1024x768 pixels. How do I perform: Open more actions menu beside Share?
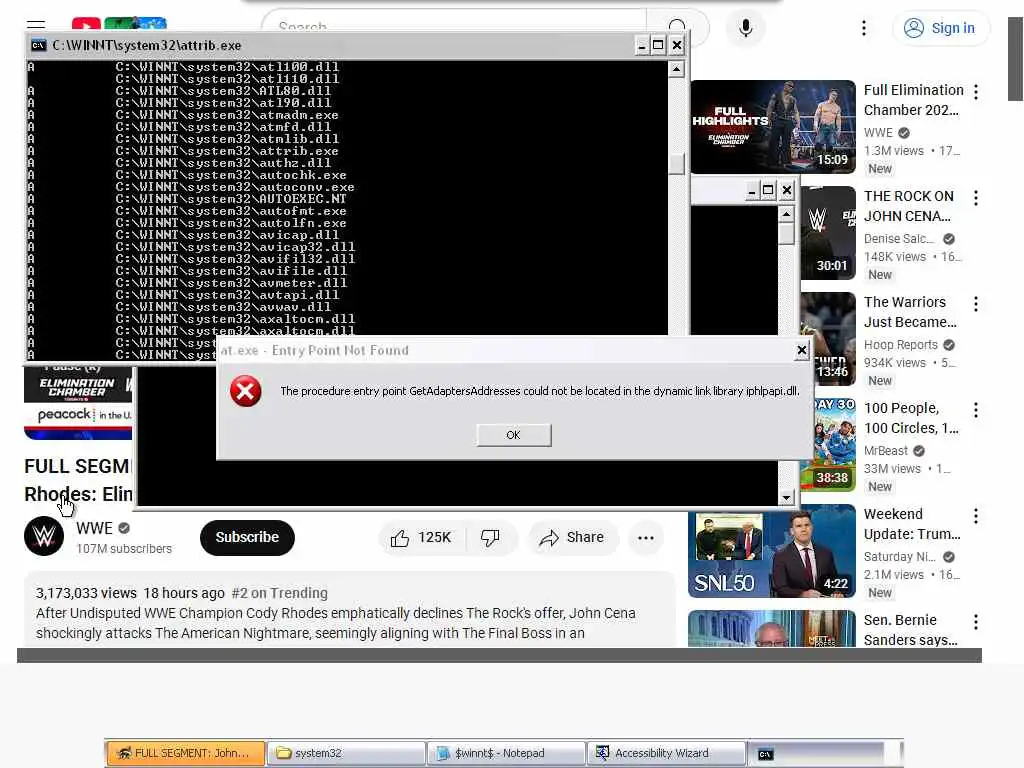click(645, 538)
